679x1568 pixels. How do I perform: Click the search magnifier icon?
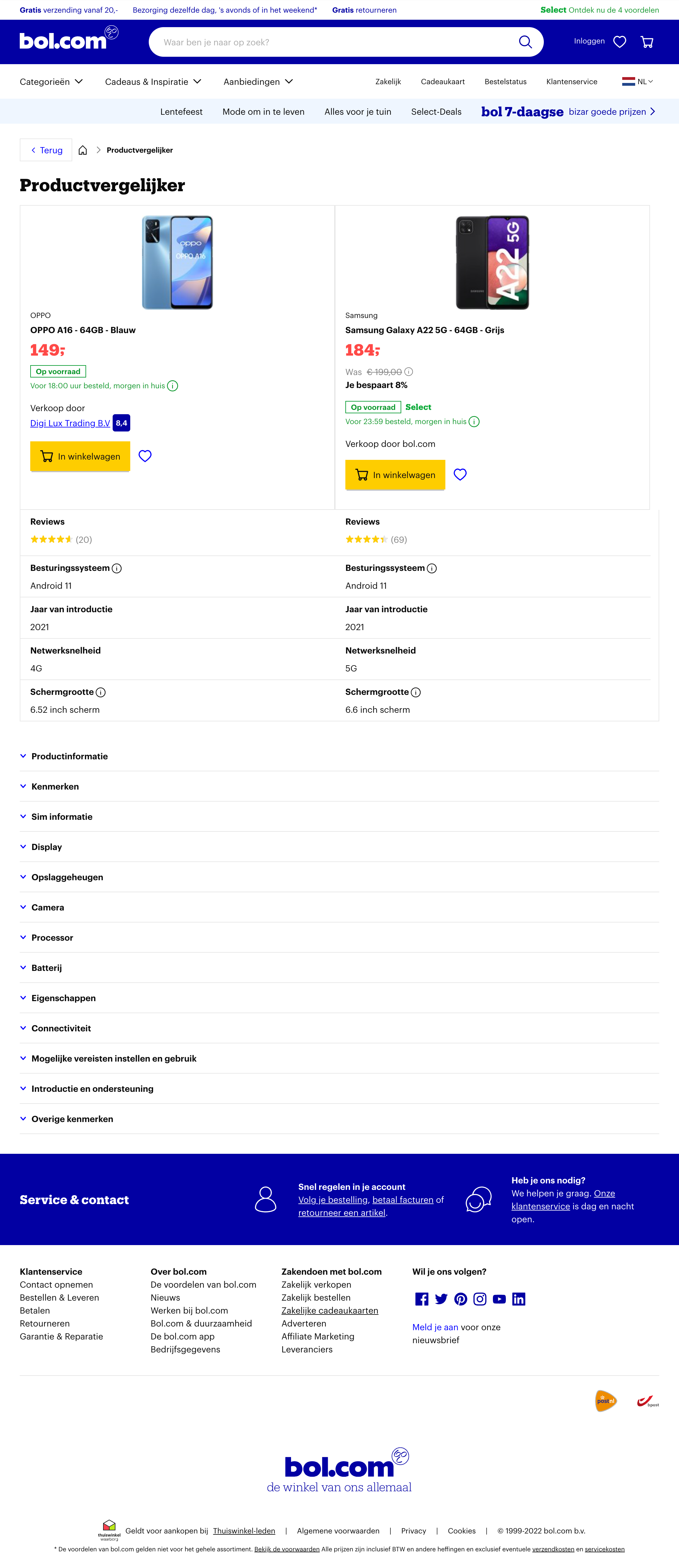(525, 42)
